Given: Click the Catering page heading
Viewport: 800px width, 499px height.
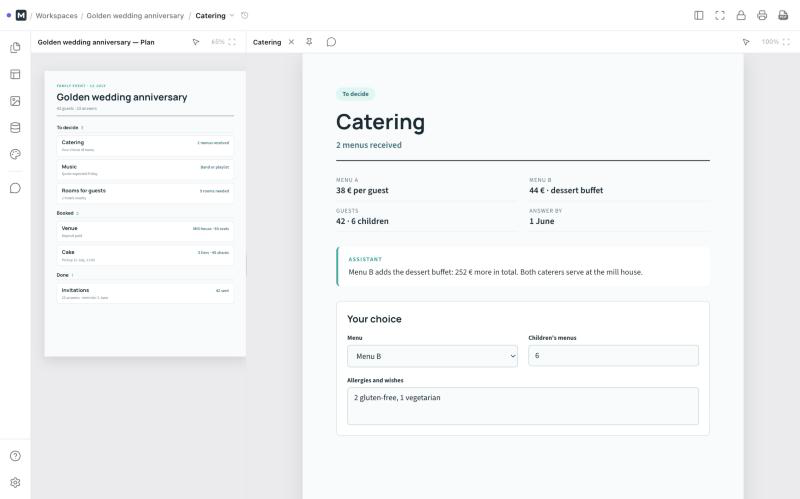Looking at the screenshot, I should point(380,122).
